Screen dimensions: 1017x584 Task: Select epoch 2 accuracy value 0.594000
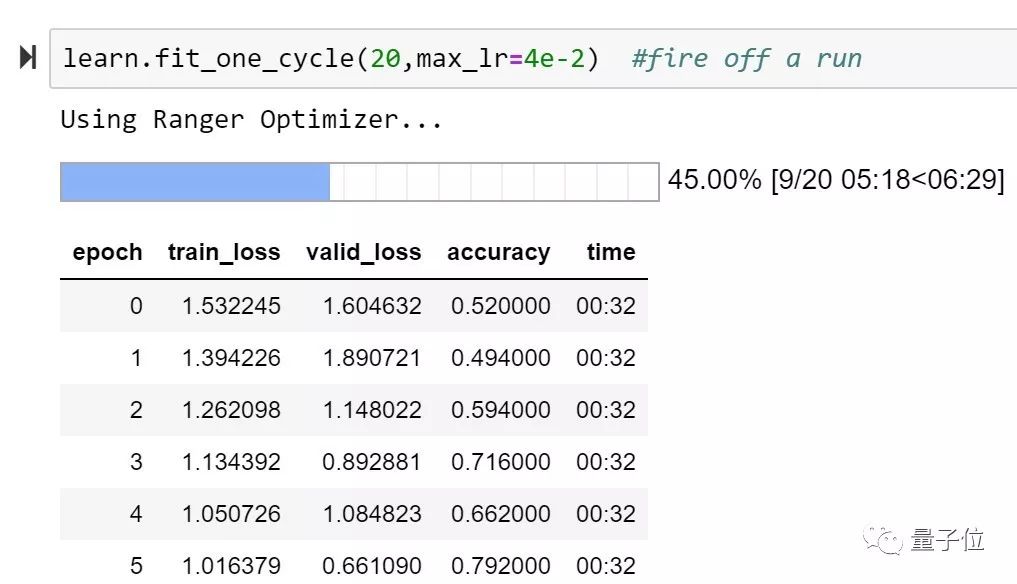point(500,410)
